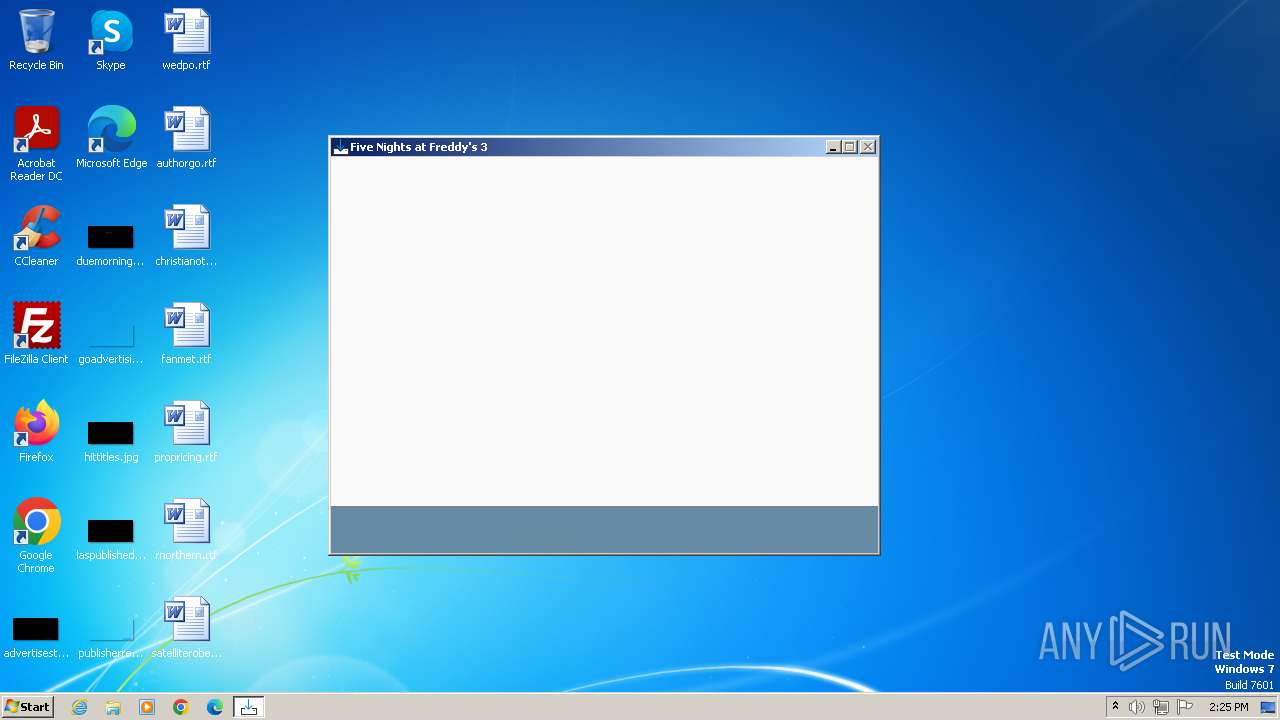Close the Five Nights at Freddy's 3 window
This screenshot has height=720, width=1280.
click(868, 147)
